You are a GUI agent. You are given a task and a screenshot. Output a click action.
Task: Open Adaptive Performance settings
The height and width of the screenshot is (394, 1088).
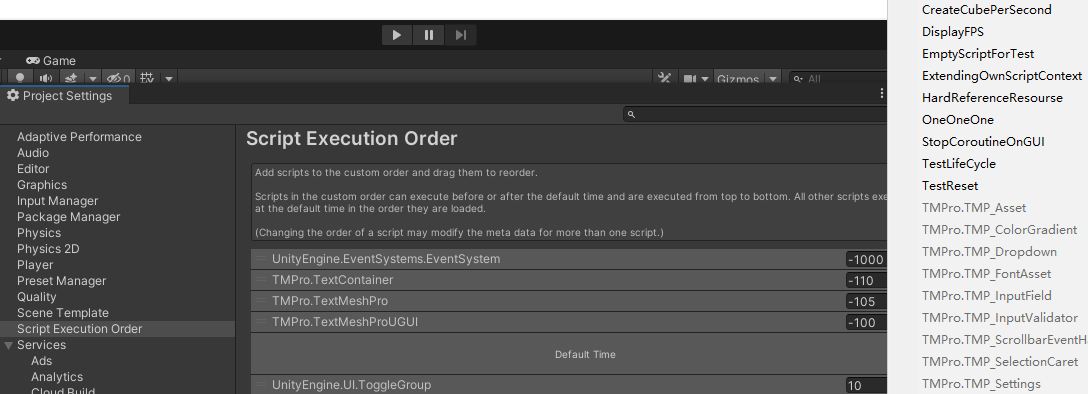click(x=79, y=137)
